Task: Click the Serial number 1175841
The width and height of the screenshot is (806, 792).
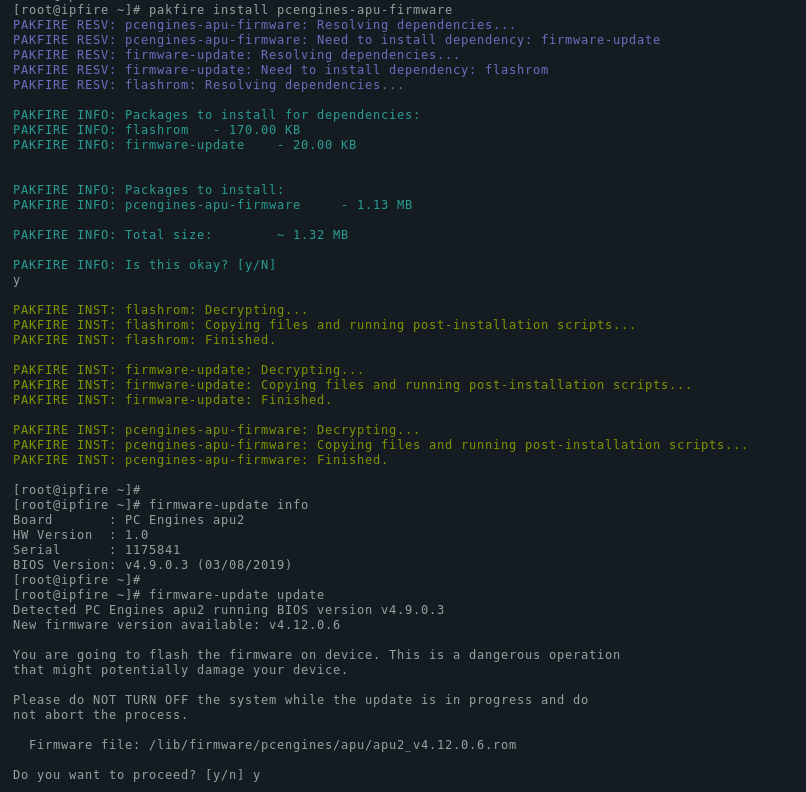Action: (153, 550)
